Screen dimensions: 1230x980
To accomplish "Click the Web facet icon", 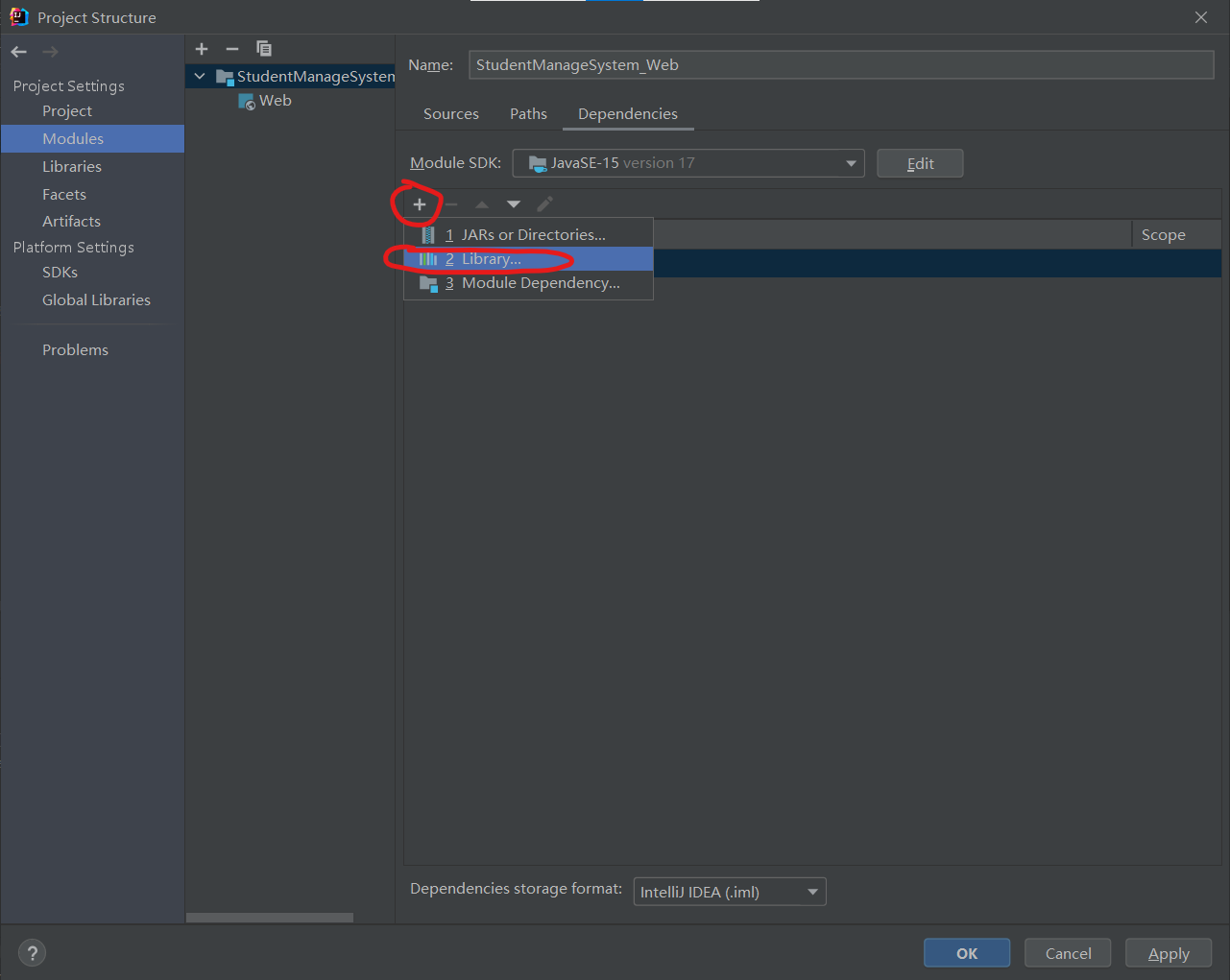I will [x=247, y=101].
